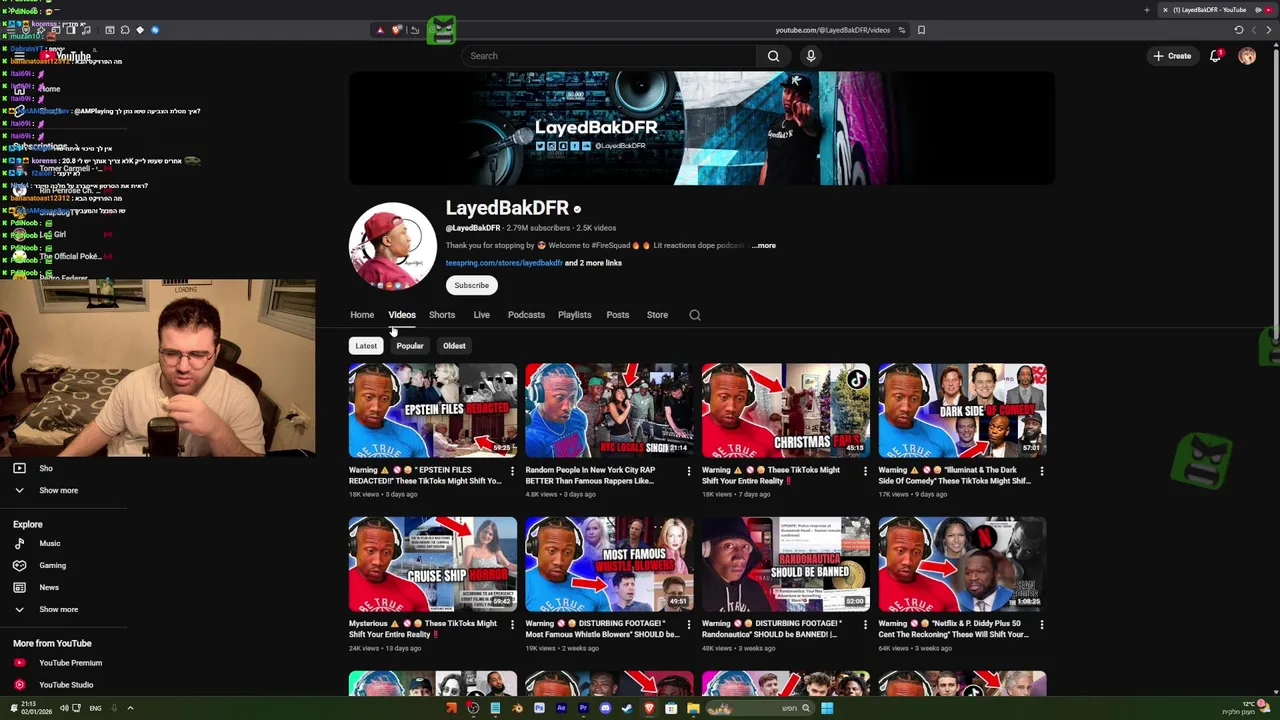
Task: Click the Create button
Action: pos(1172,56)
